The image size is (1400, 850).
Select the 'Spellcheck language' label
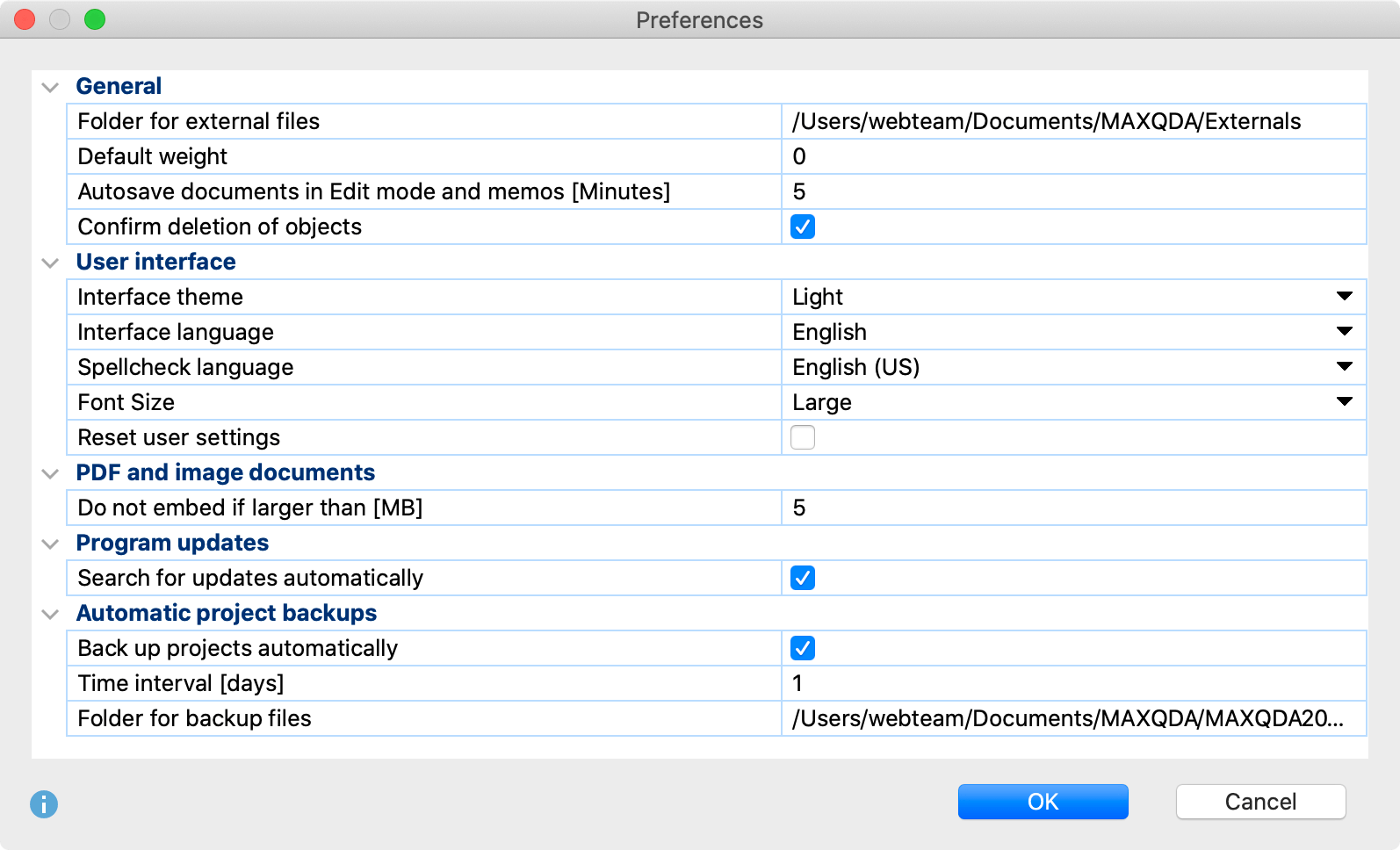[185, 367]
